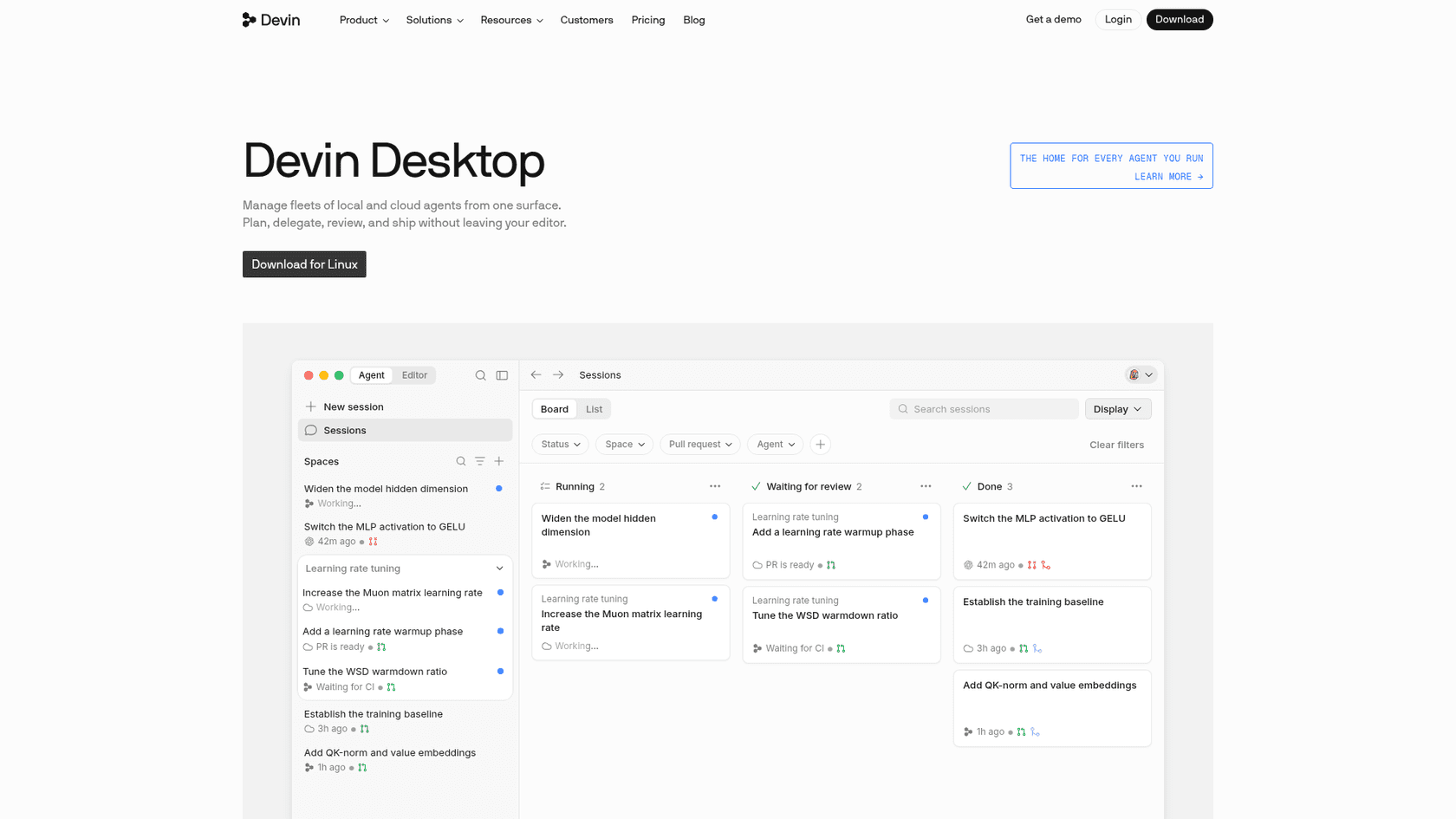Image resolution: width=1456 pixels, height=819 pixels.
Task: Open the Customers page
Action: tap(587, 20)
